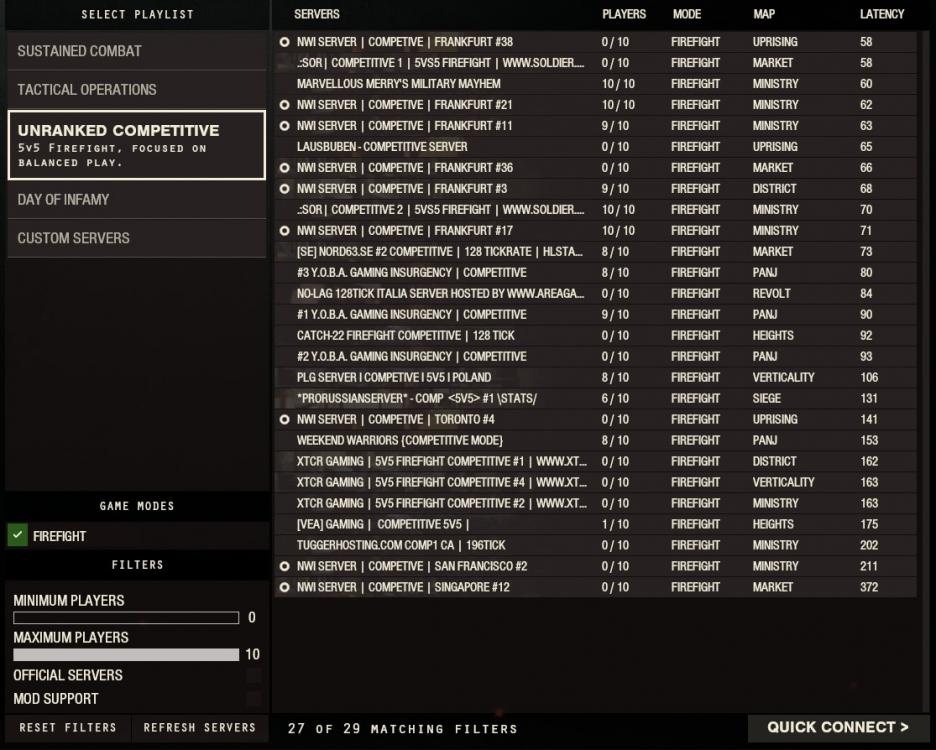
Task: Click official server icon for Frankfurt #36
Action: point(285,168)
